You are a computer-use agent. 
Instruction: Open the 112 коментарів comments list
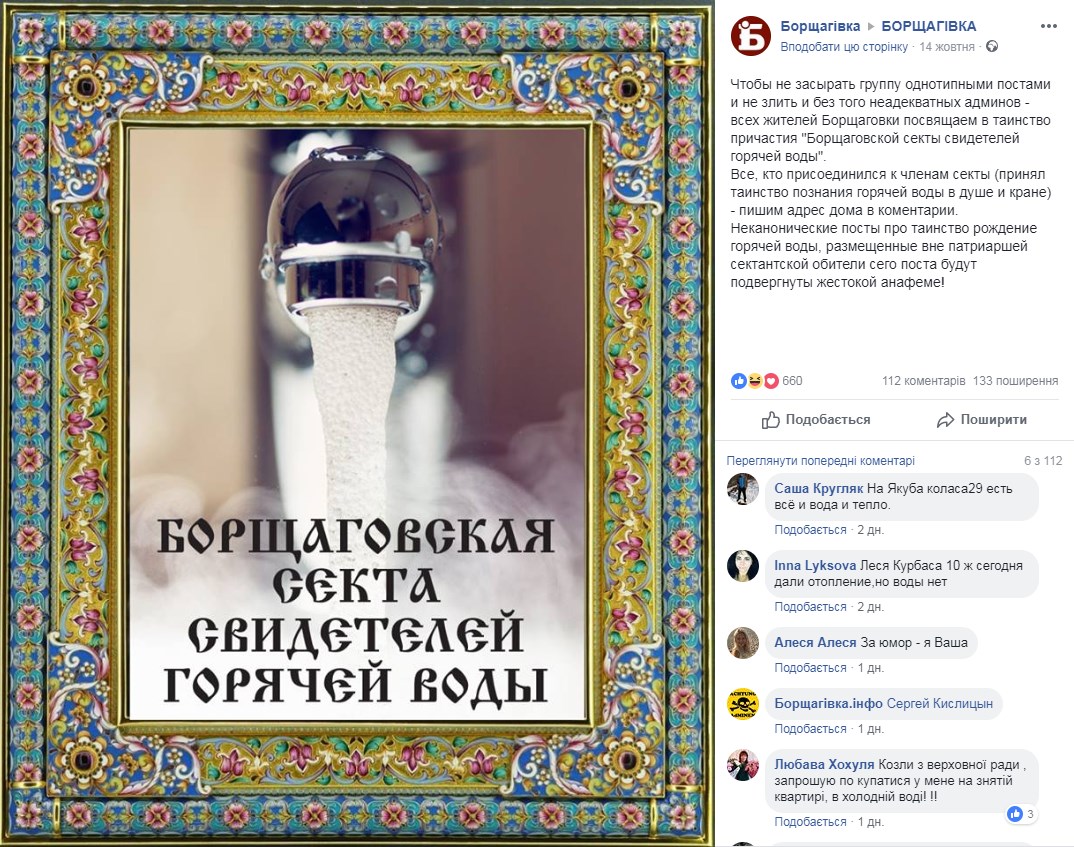click(x=923, y=381)
